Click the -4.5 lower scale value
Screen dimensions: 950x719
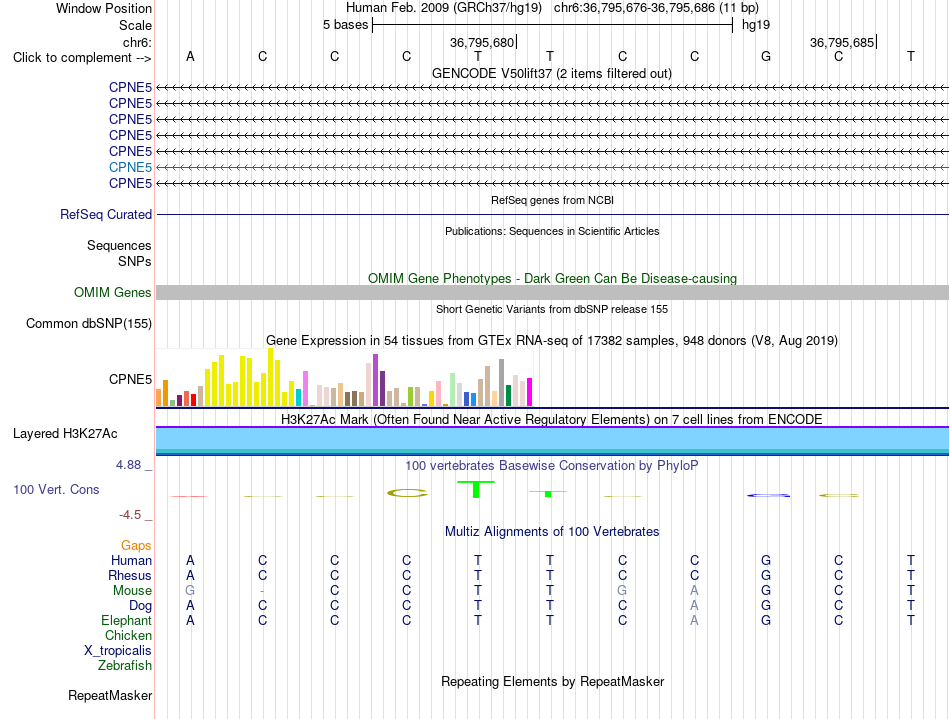130,515
